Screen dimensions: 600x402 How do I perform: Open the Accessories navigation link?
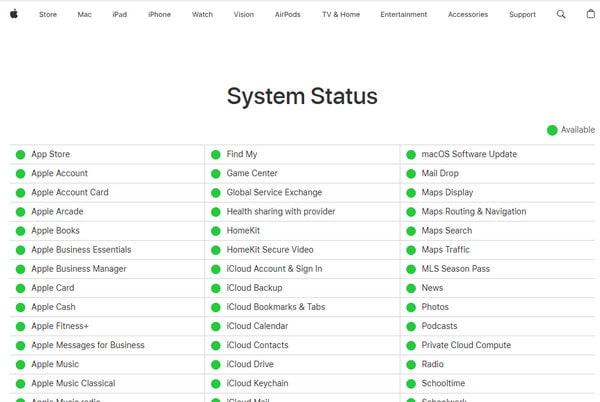click(x=468, y=15)
